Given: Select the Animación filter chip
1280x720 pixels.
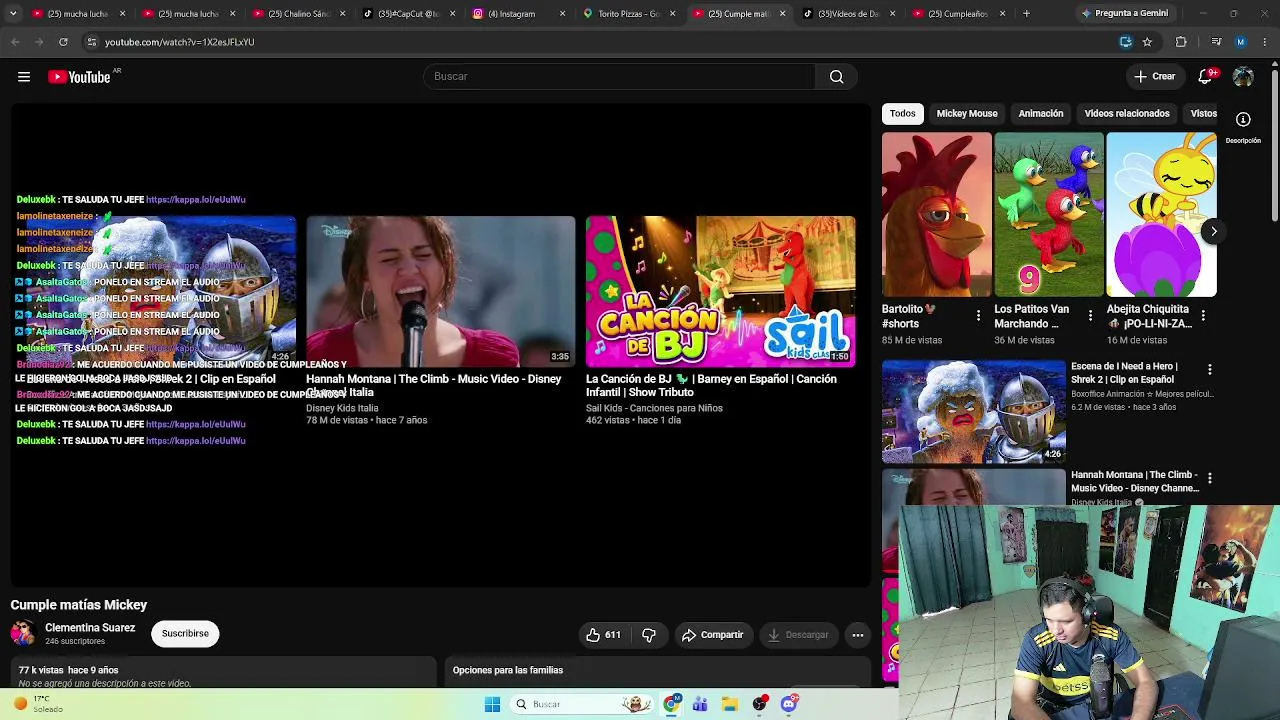Looking at the screenshot, I should (1041, 114).
